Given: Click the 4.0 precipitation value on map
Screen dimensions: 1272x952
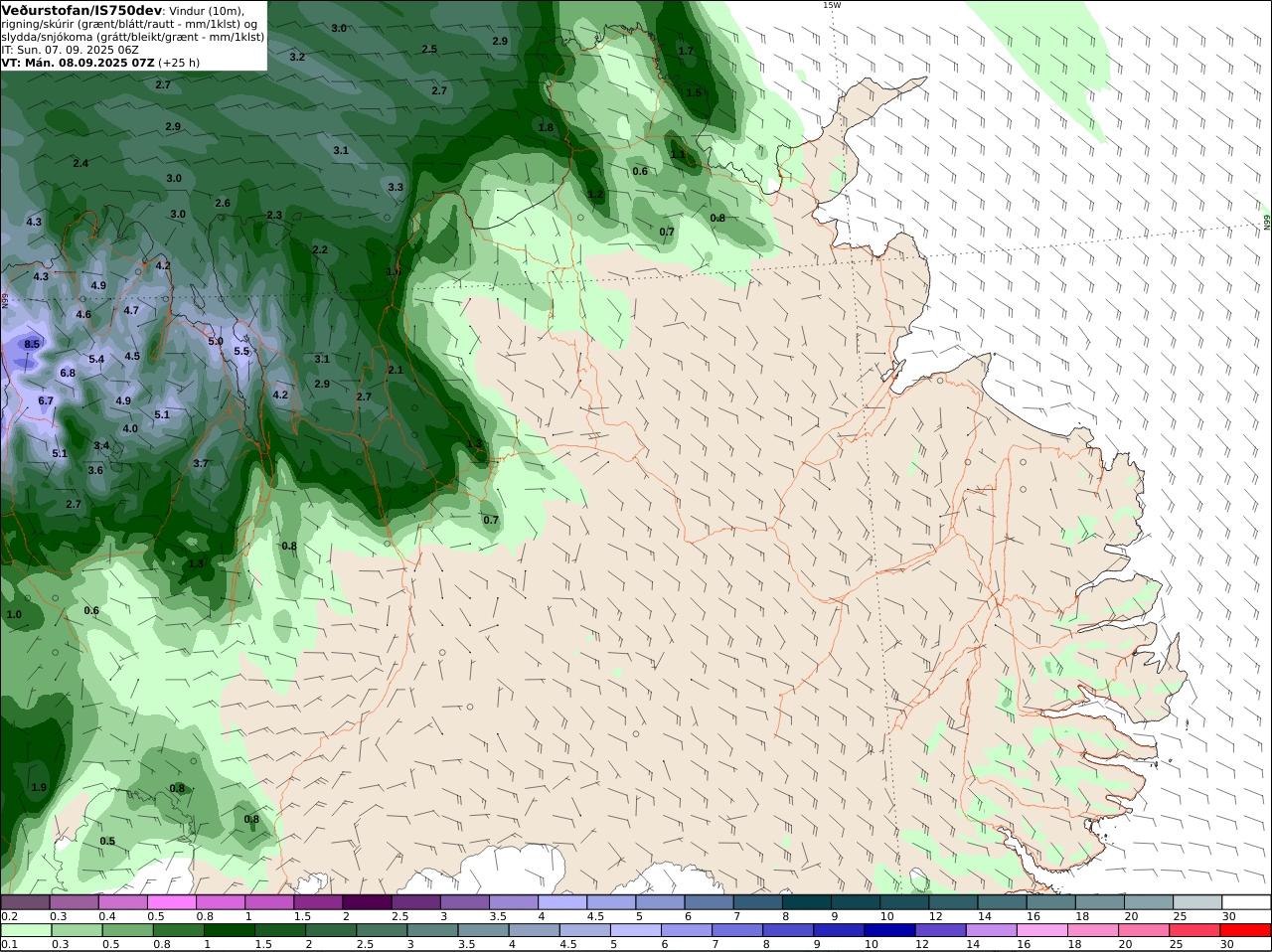Looking at the screenshot, I should (x=130, y=428).
